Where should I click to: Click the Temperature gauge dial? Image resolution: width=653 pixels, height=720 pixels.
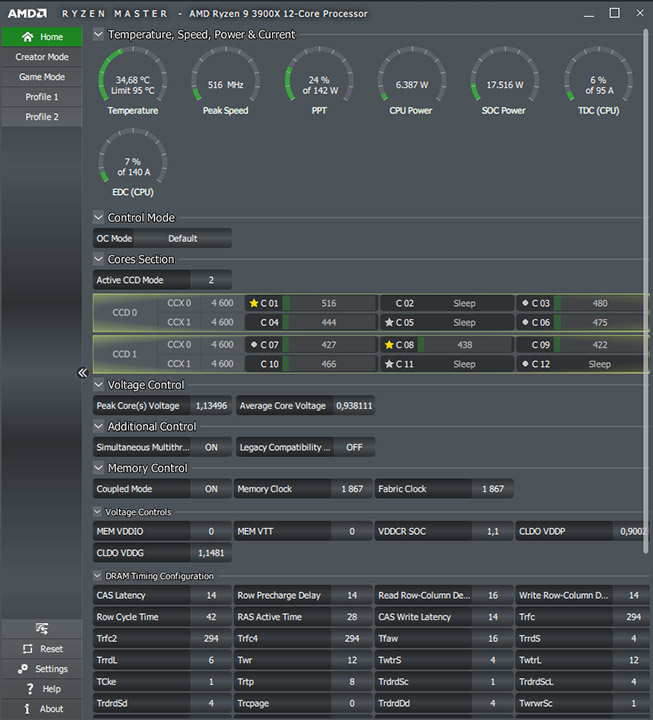click(x=133, y=75)
